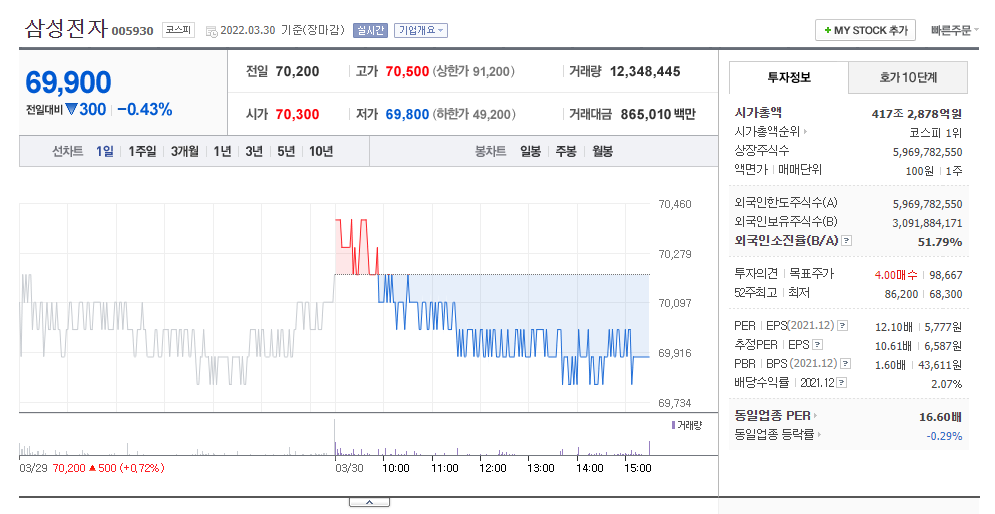Open help icon next to 추정PER EPS
Viewport: 995px width, 514px height.
pos(818,345)
